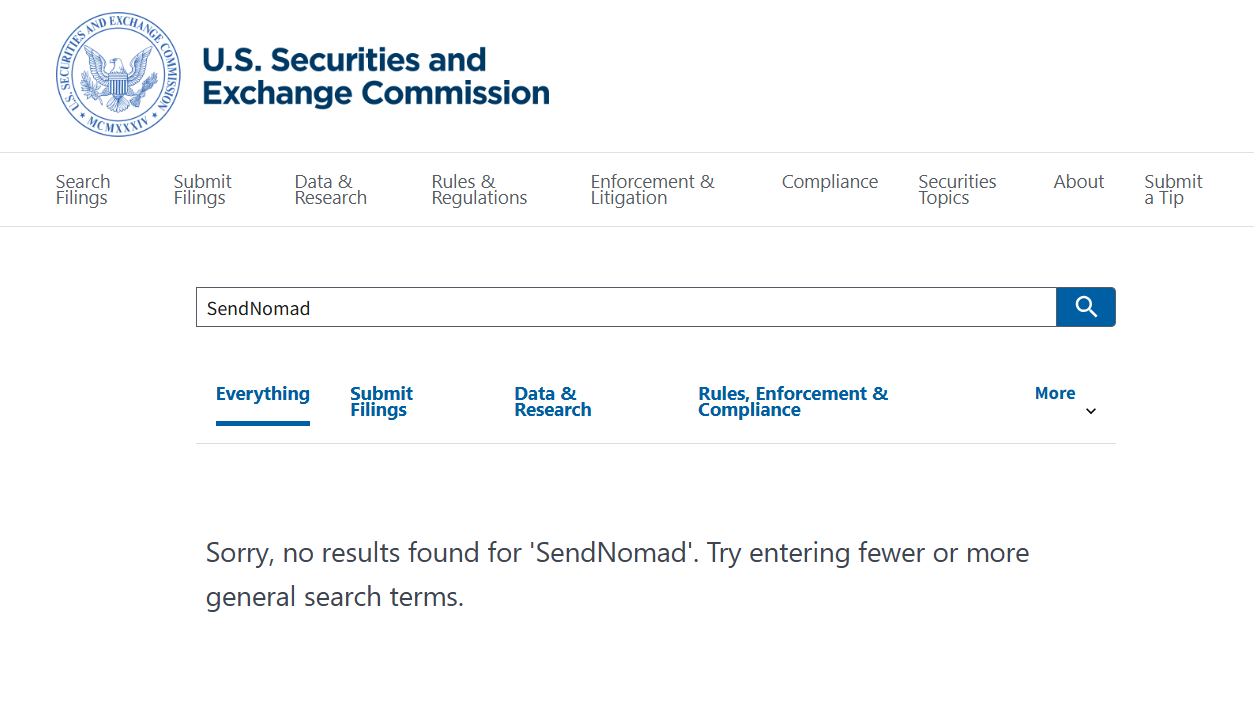Select the U.S. Securities and Exchange Commission title
Screen dimensions: 1254x703
click(x=376, y=75)
